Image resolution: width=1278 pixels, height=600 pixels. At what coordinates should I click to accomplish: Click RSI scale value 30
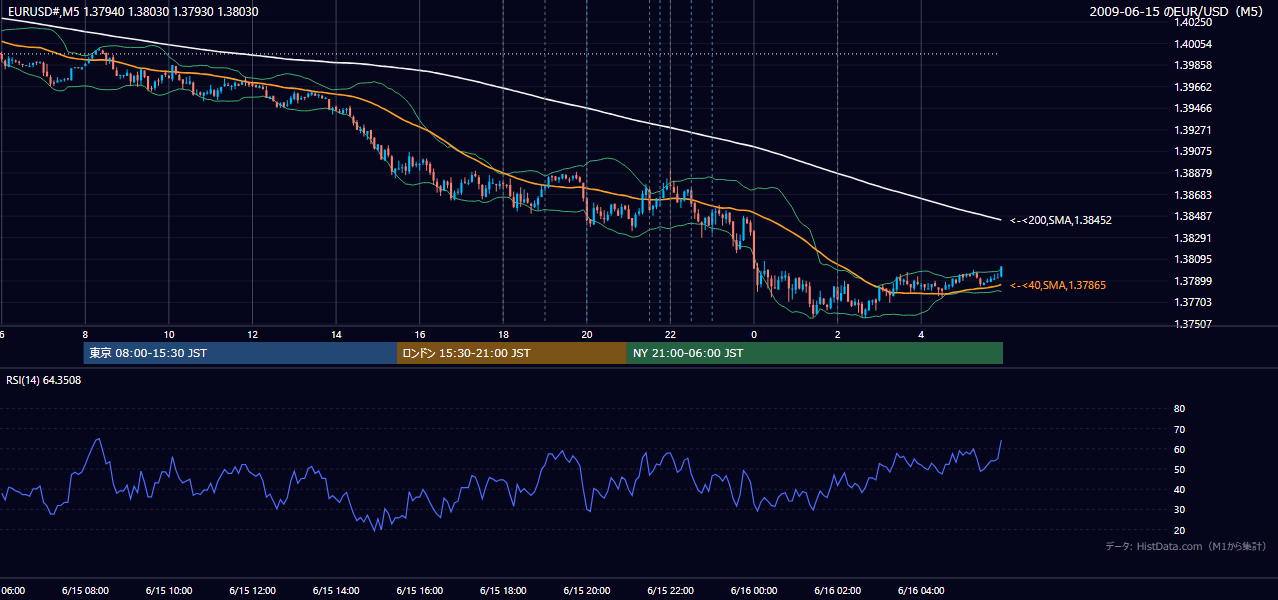coord(1179,510)
